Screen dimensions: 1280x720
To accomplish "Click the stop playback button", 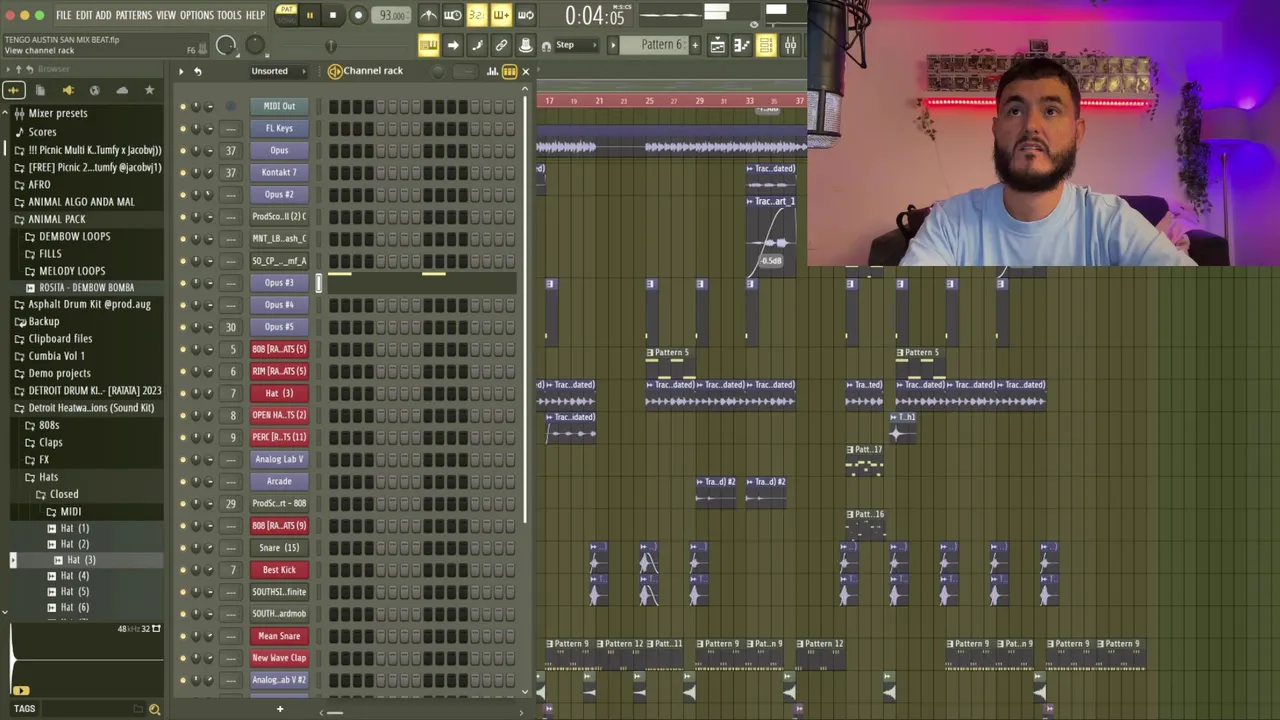I will pyautogui.click(x=333, y=15).
